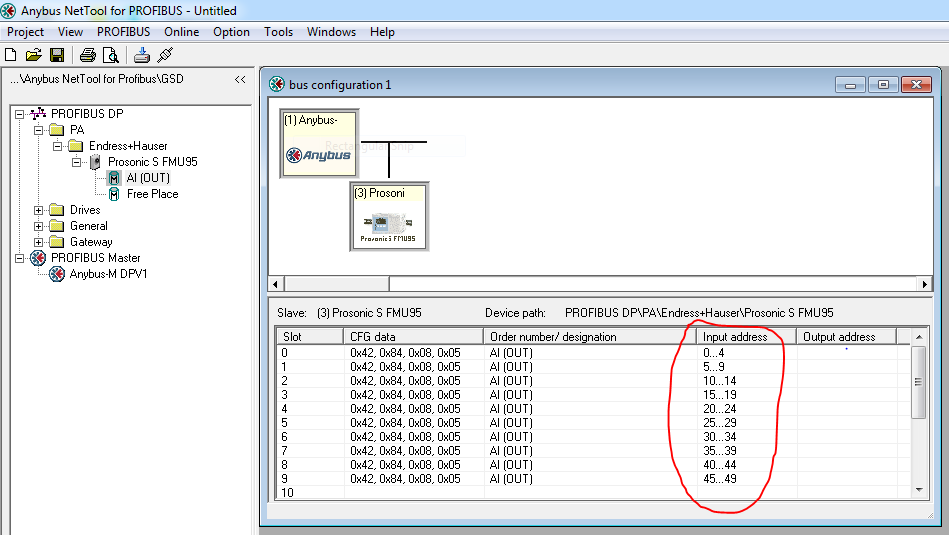
Task: Collapse the PROFIBUS DP tree node
Action: [x=19, y=114]
